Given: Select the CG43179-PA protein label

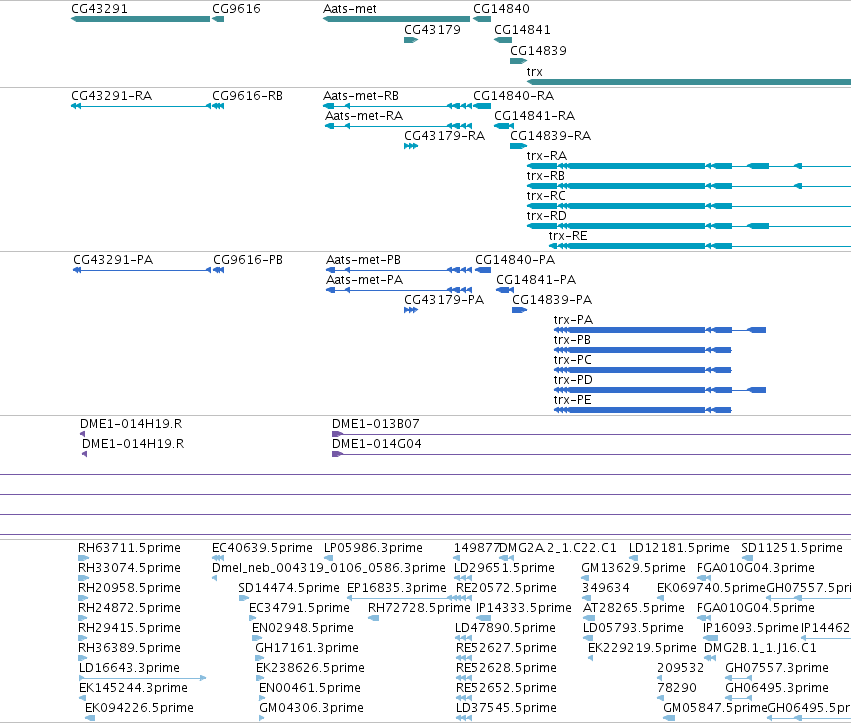Looking at the screenshot, I should coord(444,300).
